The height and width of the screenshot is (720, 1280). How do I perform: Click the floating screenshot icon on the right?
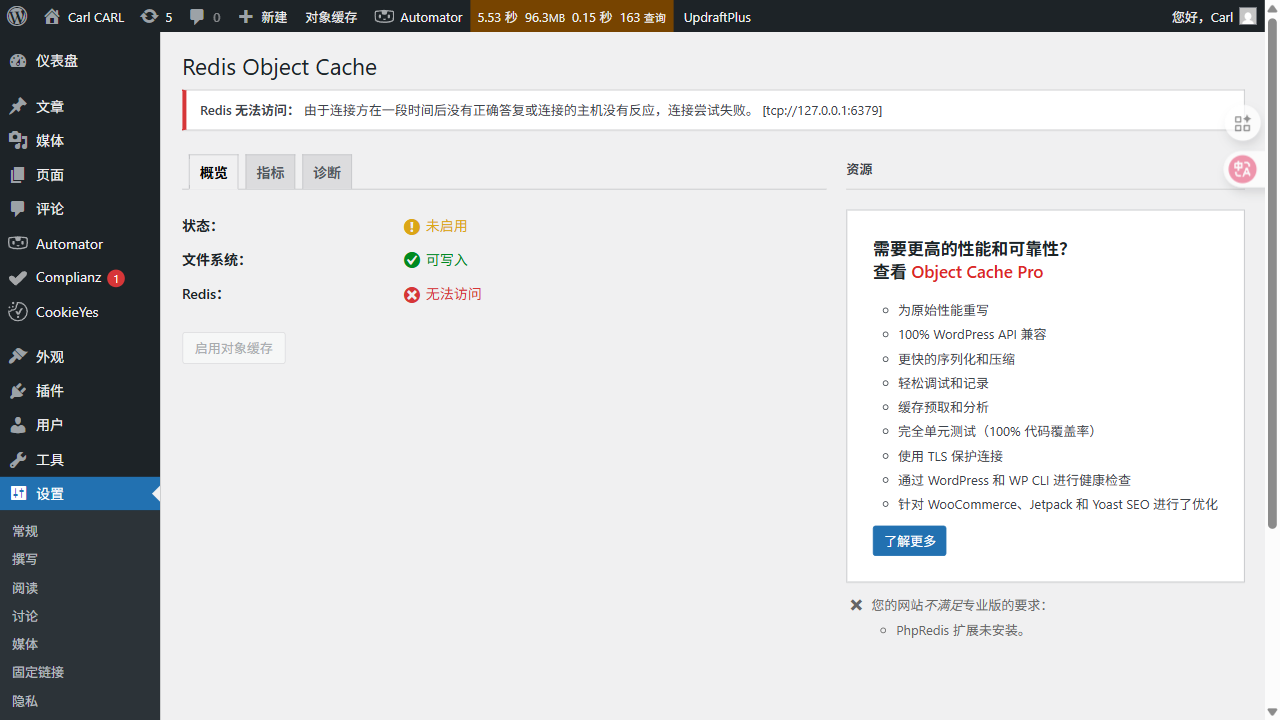point(1242,123)
